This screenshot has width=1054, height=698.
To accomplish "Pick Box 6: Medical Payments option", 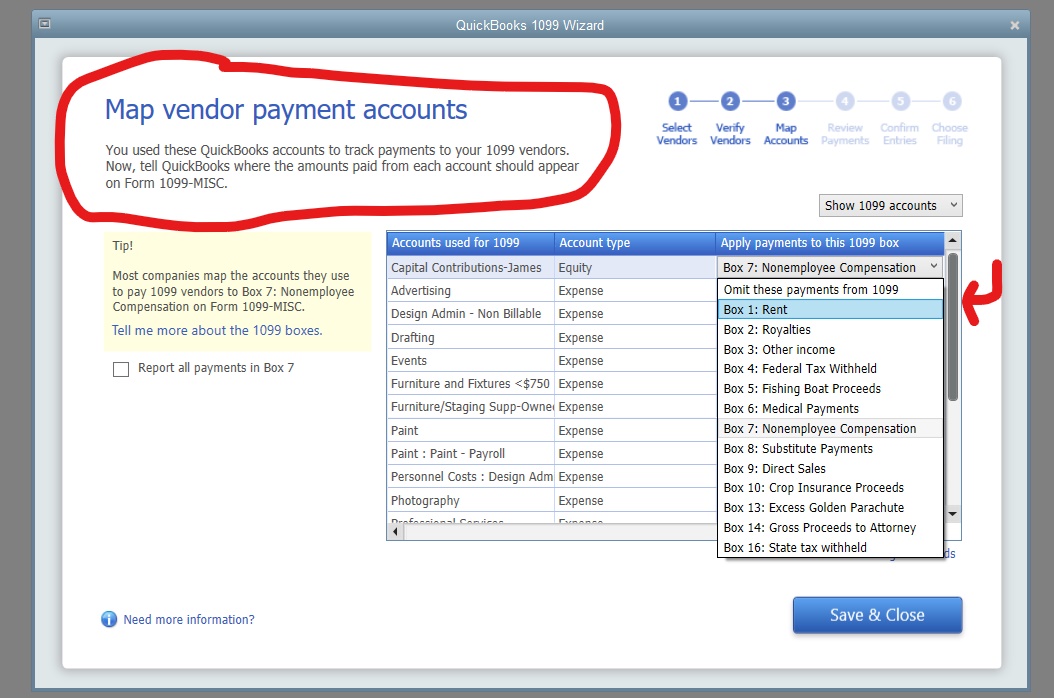I will [x=830, y=409].
